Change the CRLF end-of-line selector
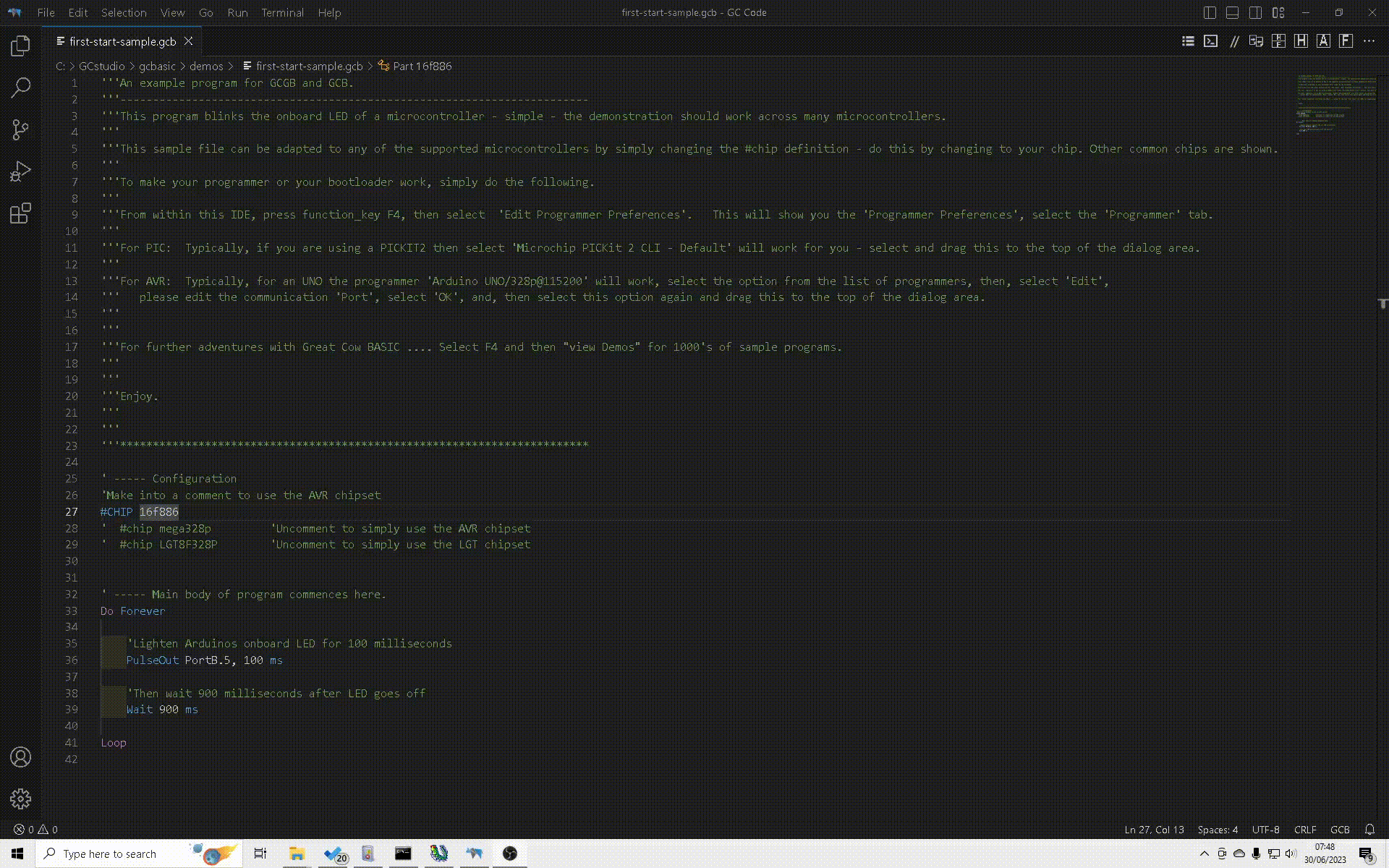The height and width of the screenshot is (868, 1389). pyautogui.click(x=1305, y=830)
